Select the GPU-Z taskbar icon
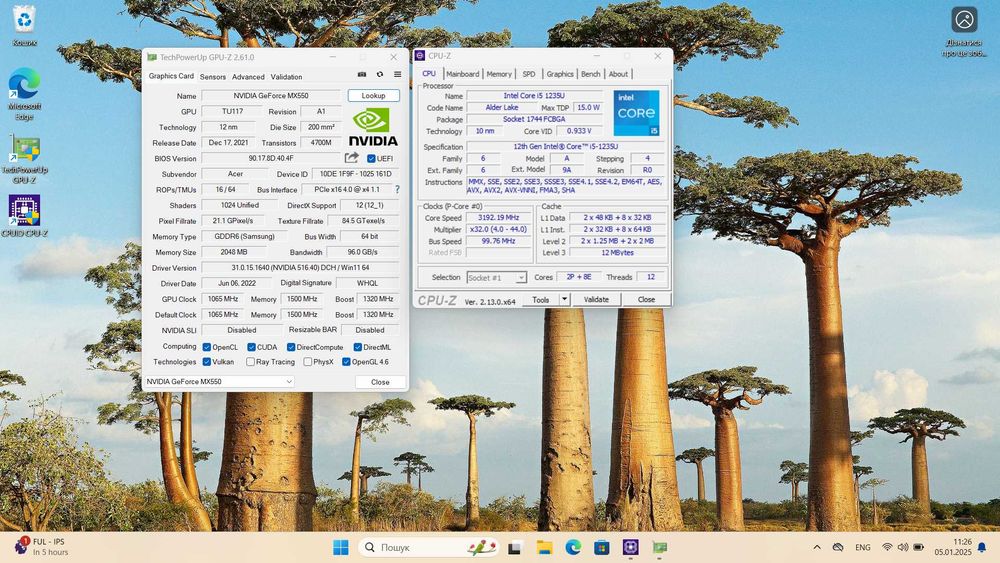The image size is (1000, 563). (x=659, y=547)
